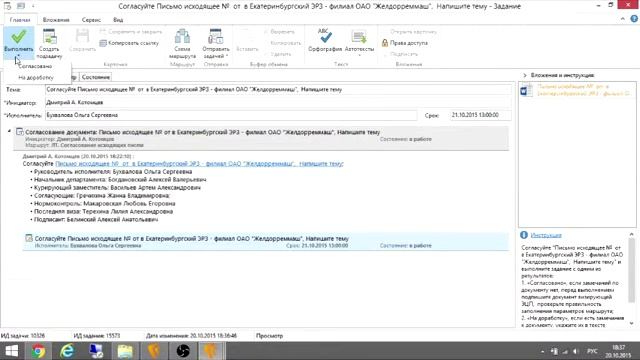
Task: Click the Копировать ссылку ribbon item
Action: (x=129, y=43)
